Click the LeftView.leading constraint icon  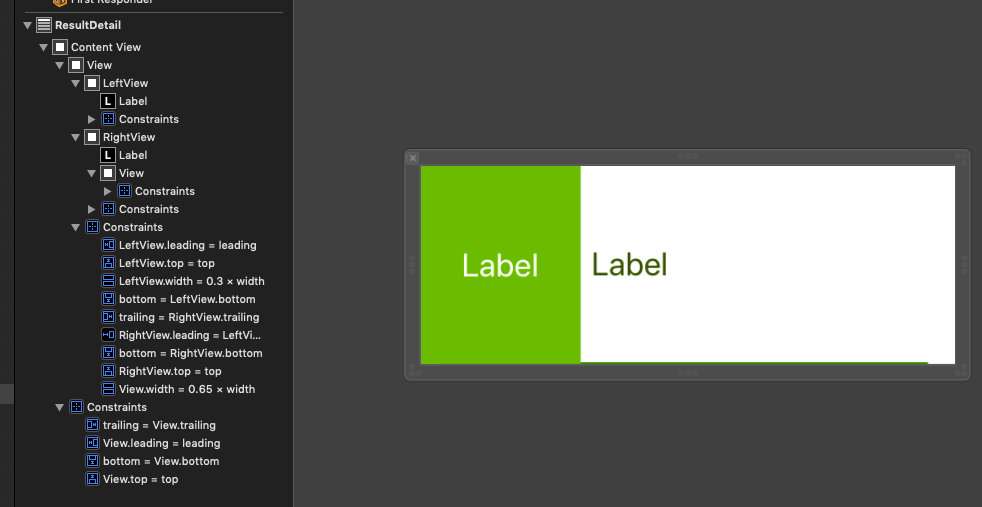point(108,245)
